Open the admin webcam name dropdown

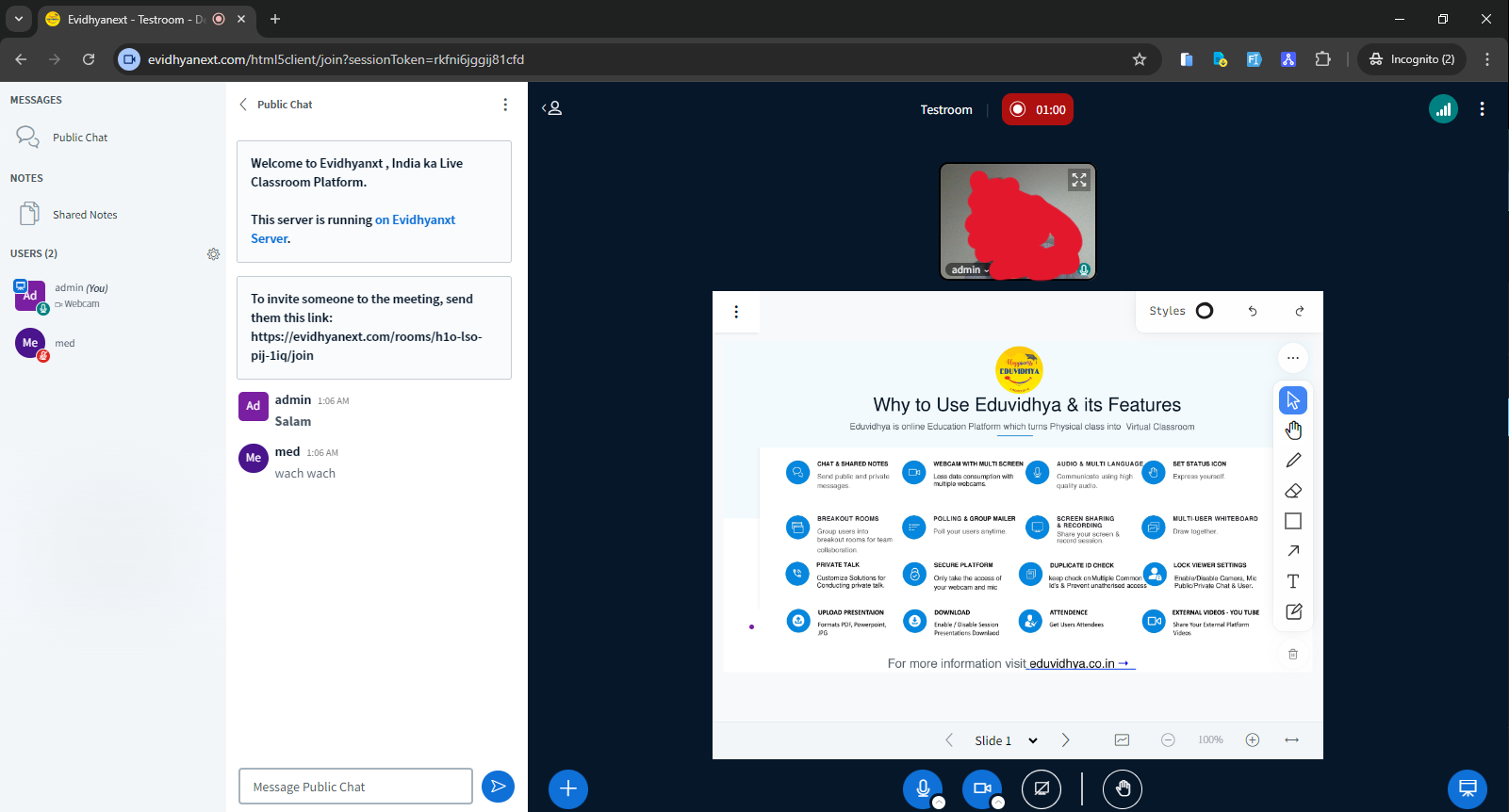(970, 269)
